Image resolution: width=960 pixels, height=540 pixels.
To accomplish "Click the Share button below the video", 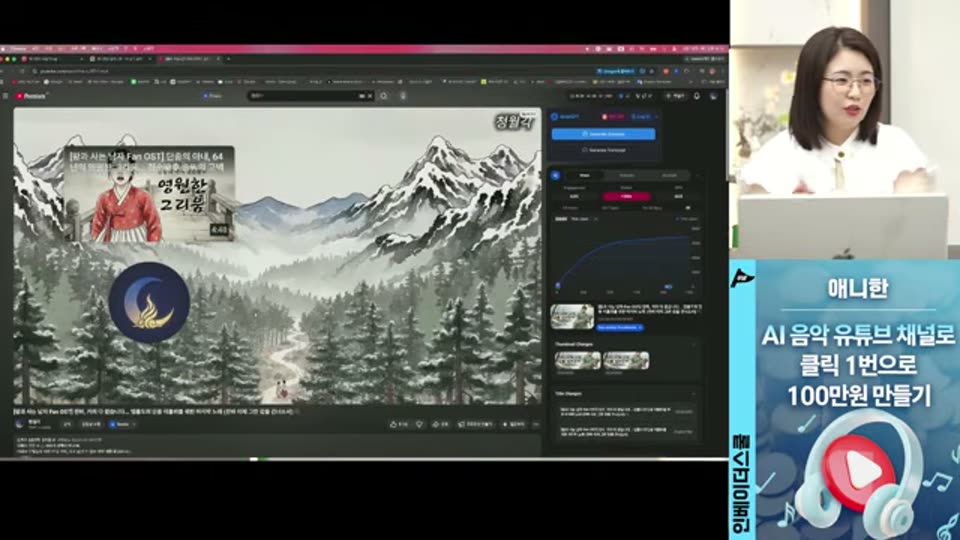I will (x=440, y=424).
